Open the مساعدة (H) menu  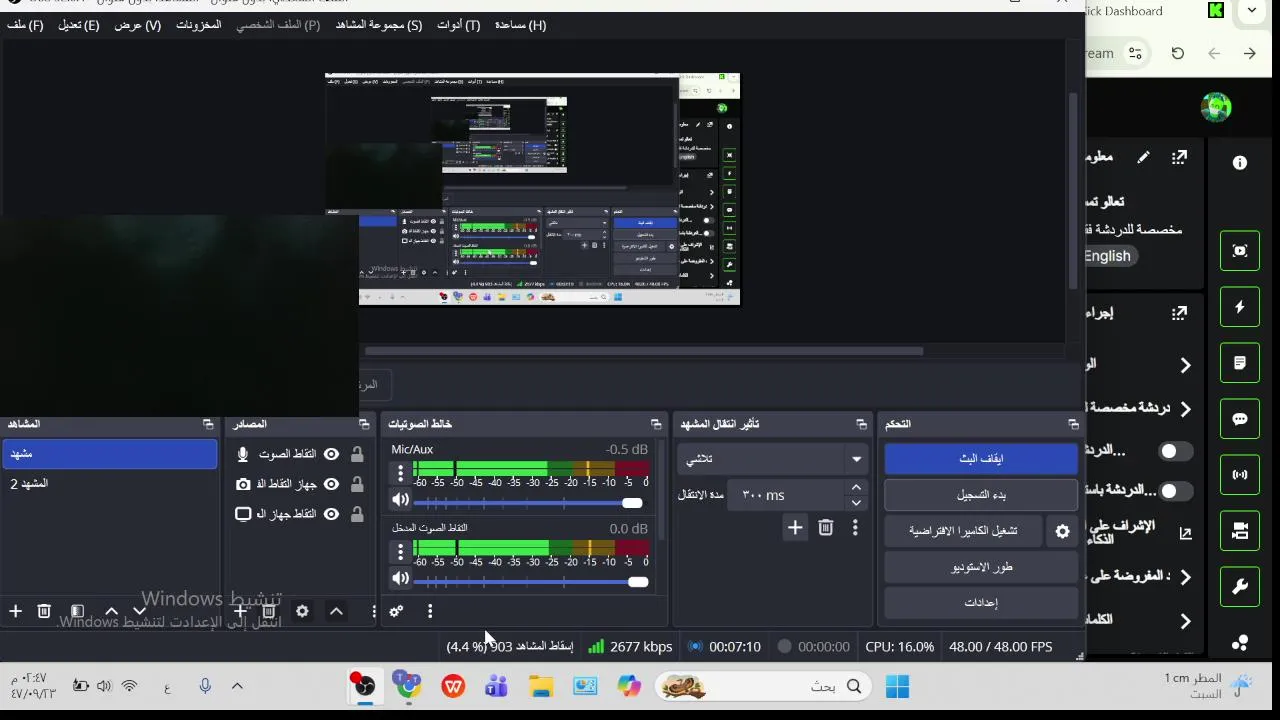tap(521, 25)
